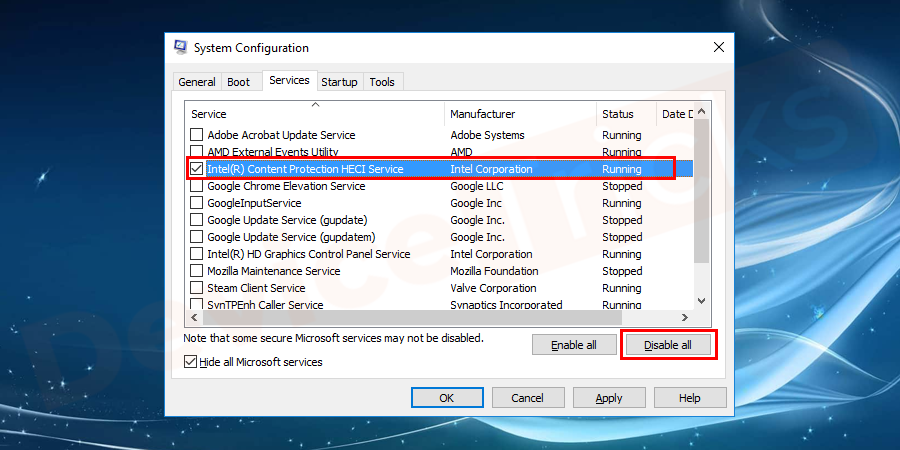This screenshot has height=450, width=900.
Task: Click the Cancel button
Action: pyautogui.click(x=528, y=398)
